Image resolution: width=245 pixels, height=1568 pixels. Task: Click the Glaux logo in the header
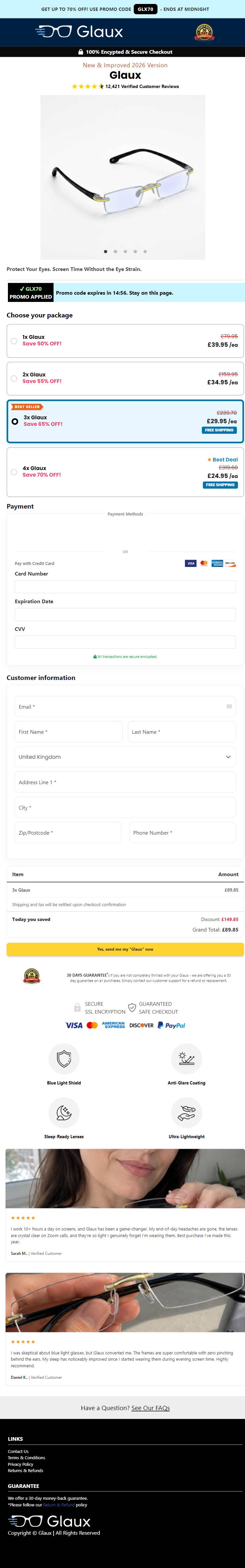click(x=79, y=32)
